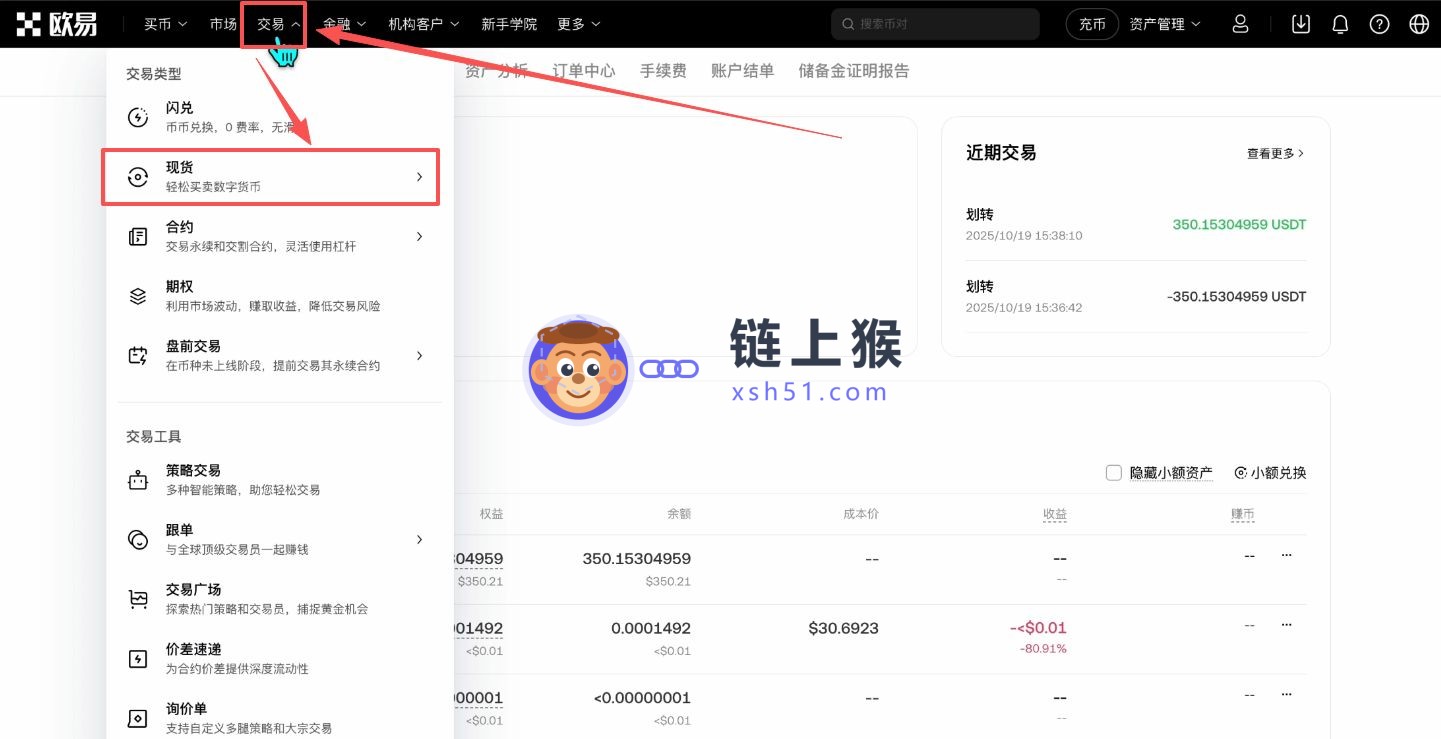Click the 合约 contract icon
The width and height of the screenshot is (1441, 739).
pyautogui.click(x=138, y=237)
